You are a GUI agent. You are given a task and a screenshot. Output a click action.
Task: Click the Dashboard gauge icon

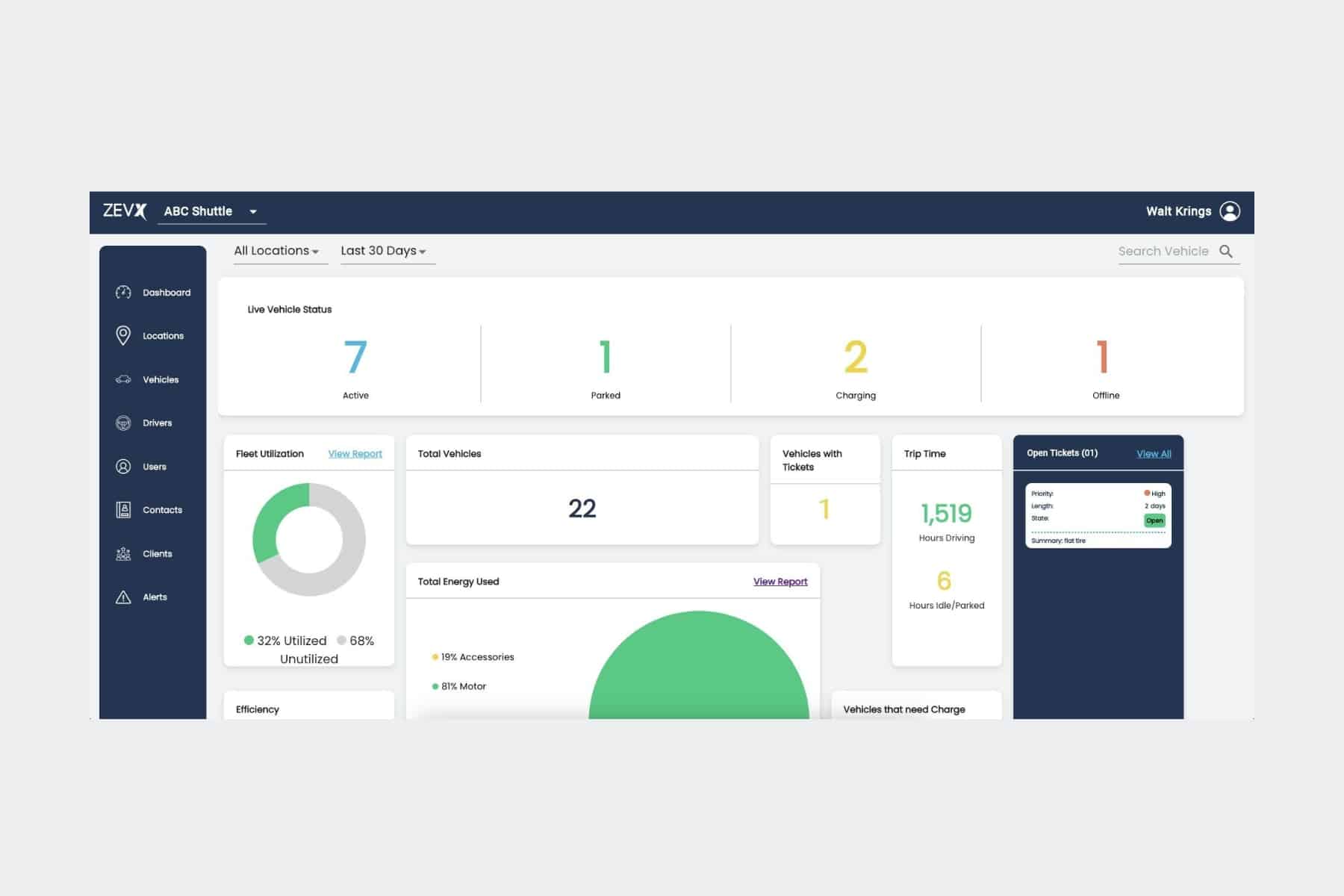tap(123, 292)
